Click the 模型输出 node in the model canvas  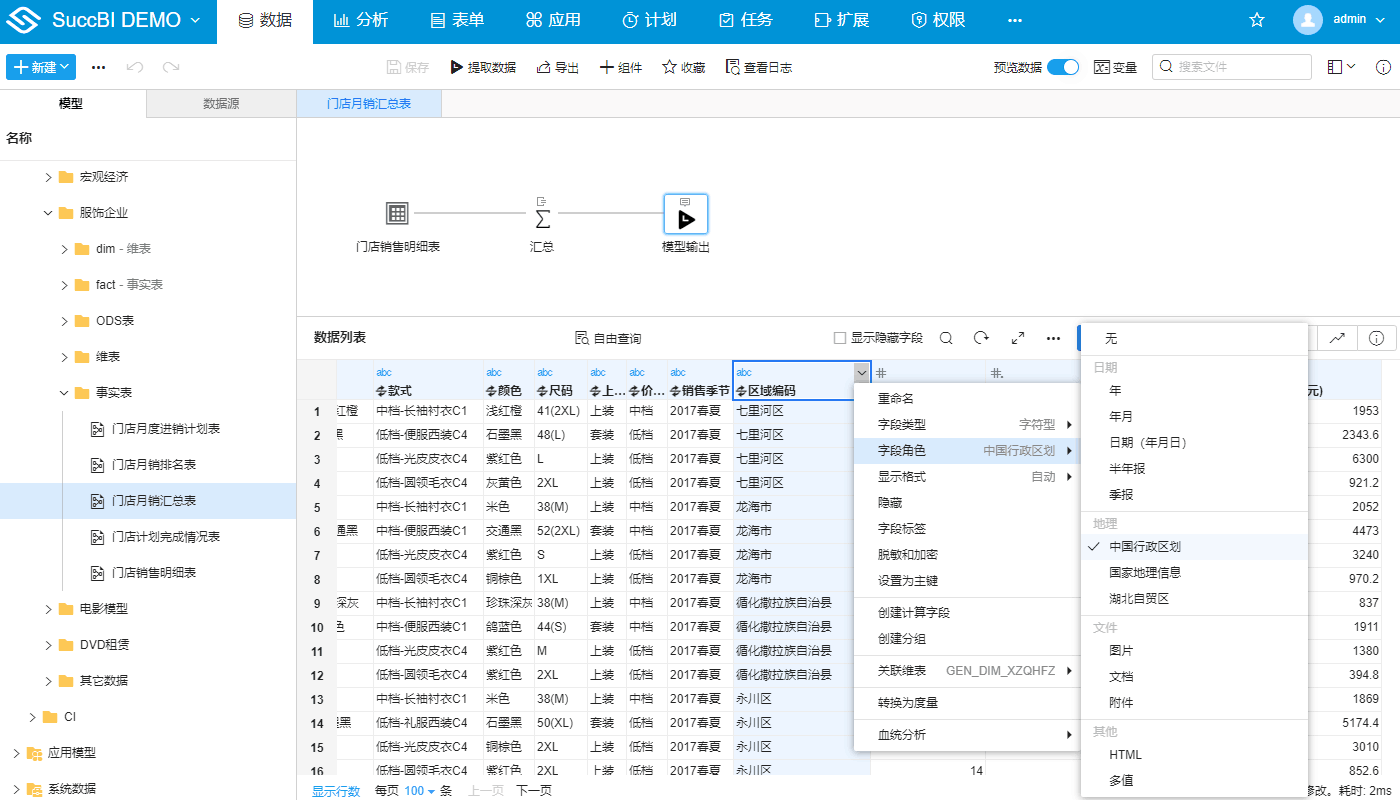pyautogui.click(x=685, y=213)
